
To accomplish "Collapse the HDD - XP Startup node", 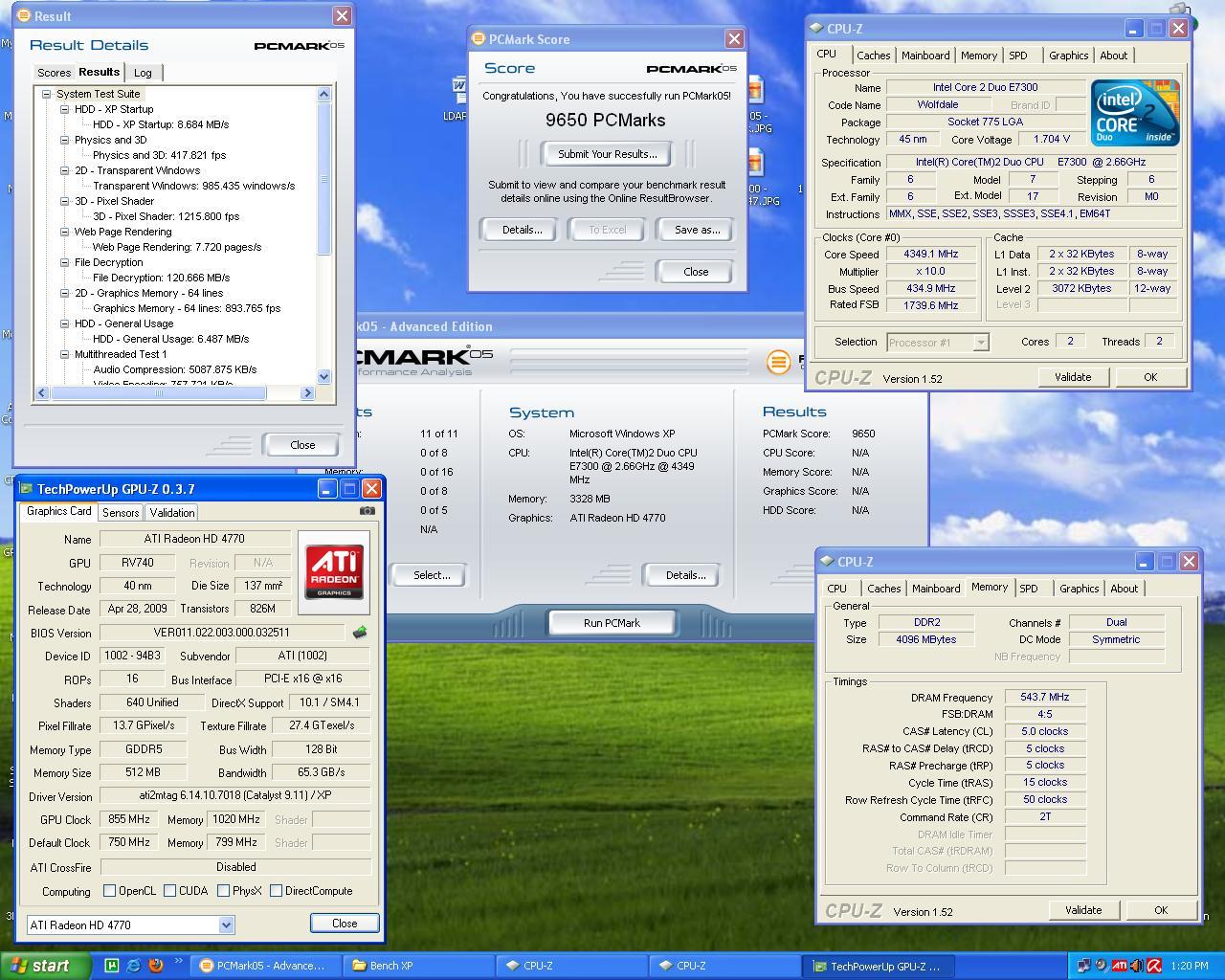I will pyautogui.click(x=64, y=109).
